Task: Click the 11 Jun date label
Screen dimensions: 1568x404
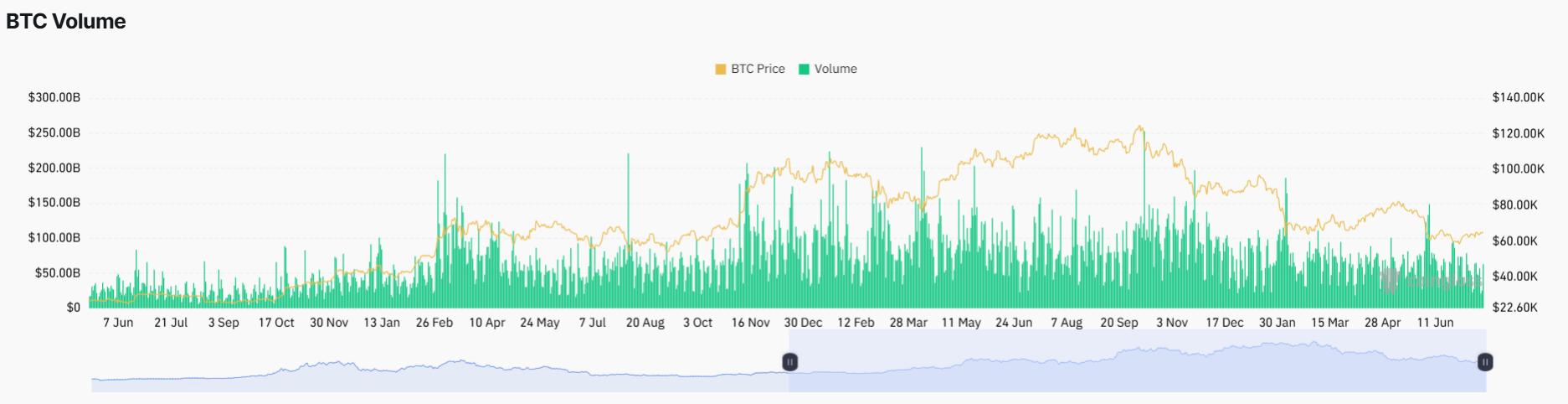Action: [x=1436, y=323]
